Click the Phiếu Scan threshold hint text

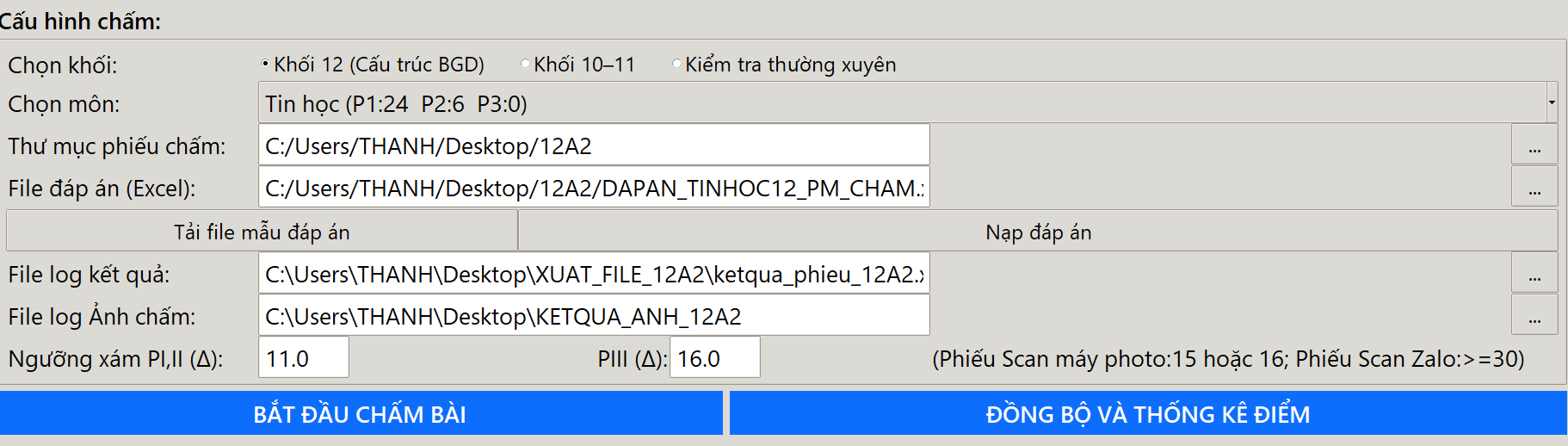coord(1228,358)
